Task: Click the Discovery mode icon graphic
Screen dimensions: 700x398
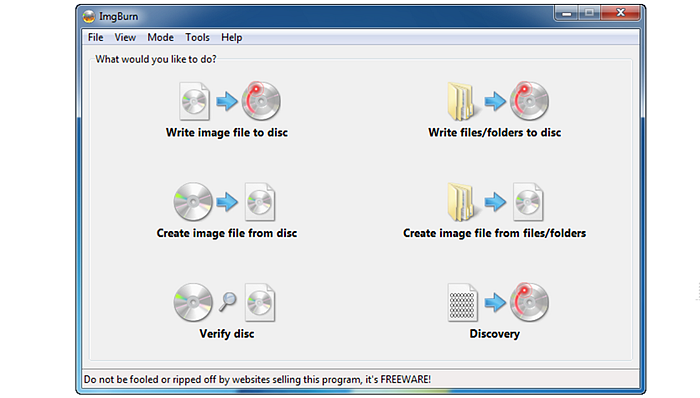Action: point(498,303)
